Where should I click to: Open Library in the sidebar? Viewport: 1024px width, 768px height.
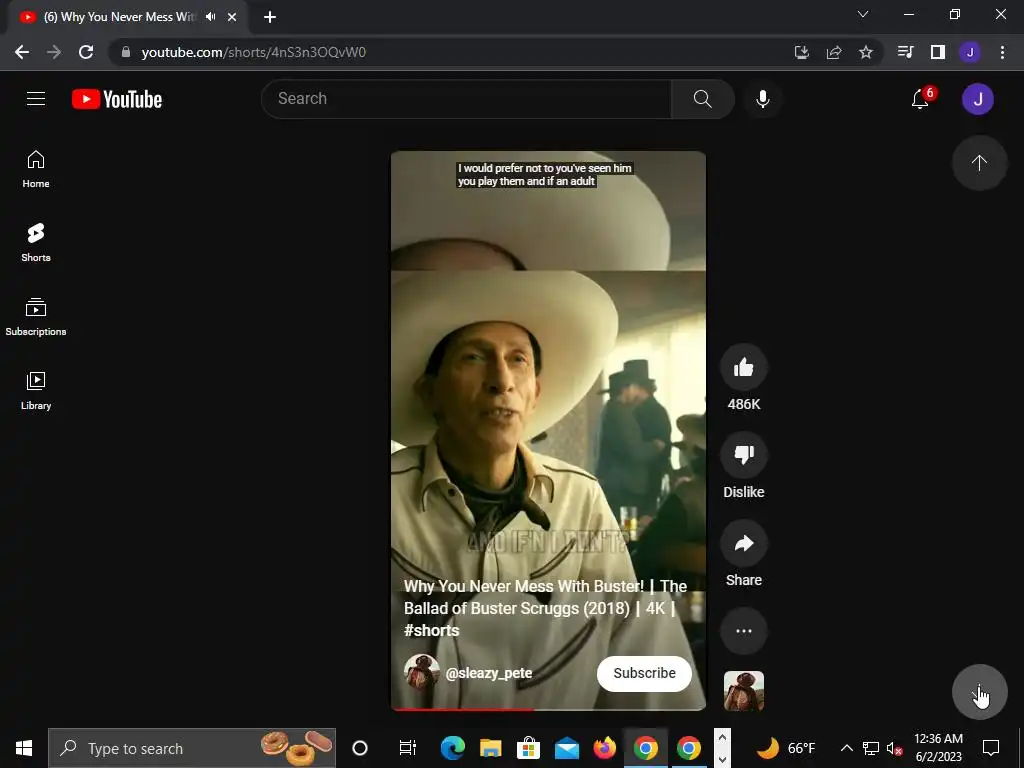pyautogui.click(x=36, y=391)
